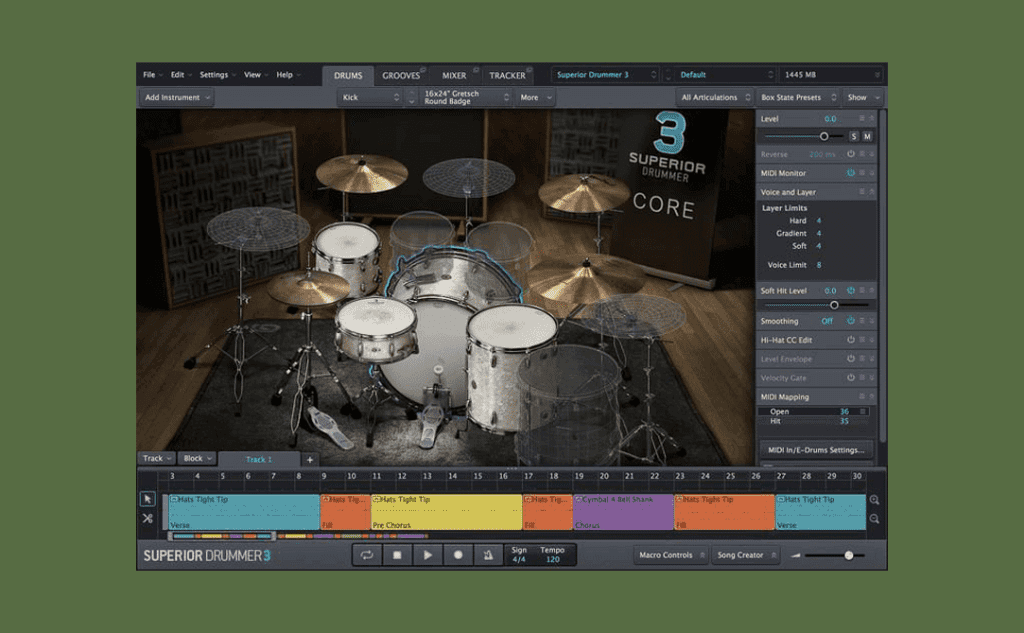Toggle the MIDI Monitor power button
This screenshot has width=1024, height=633.
[851, 173]
